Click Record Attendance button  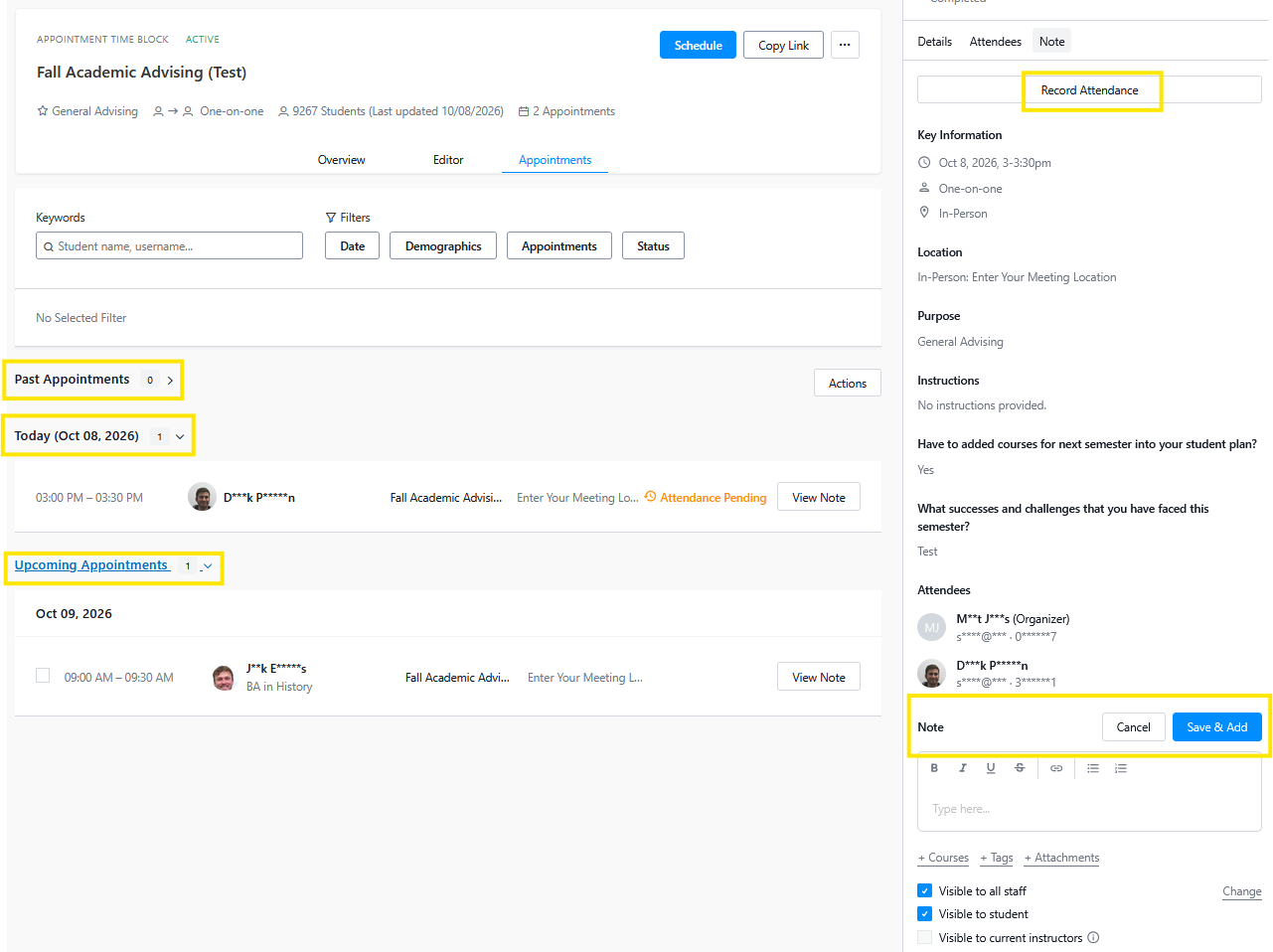click(1089, 89)
